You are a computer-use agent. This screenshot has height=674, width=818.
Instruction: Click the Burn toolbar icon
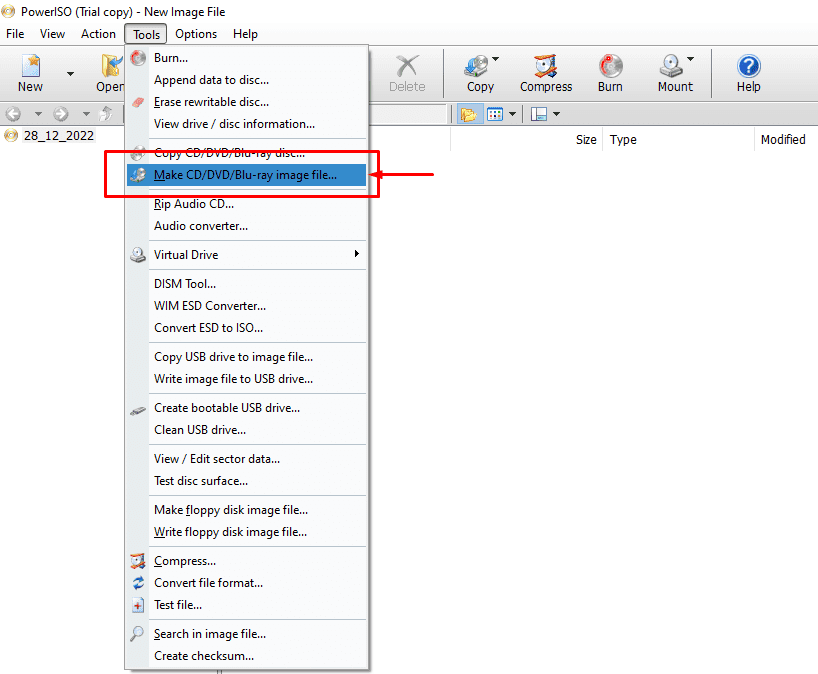610,66
